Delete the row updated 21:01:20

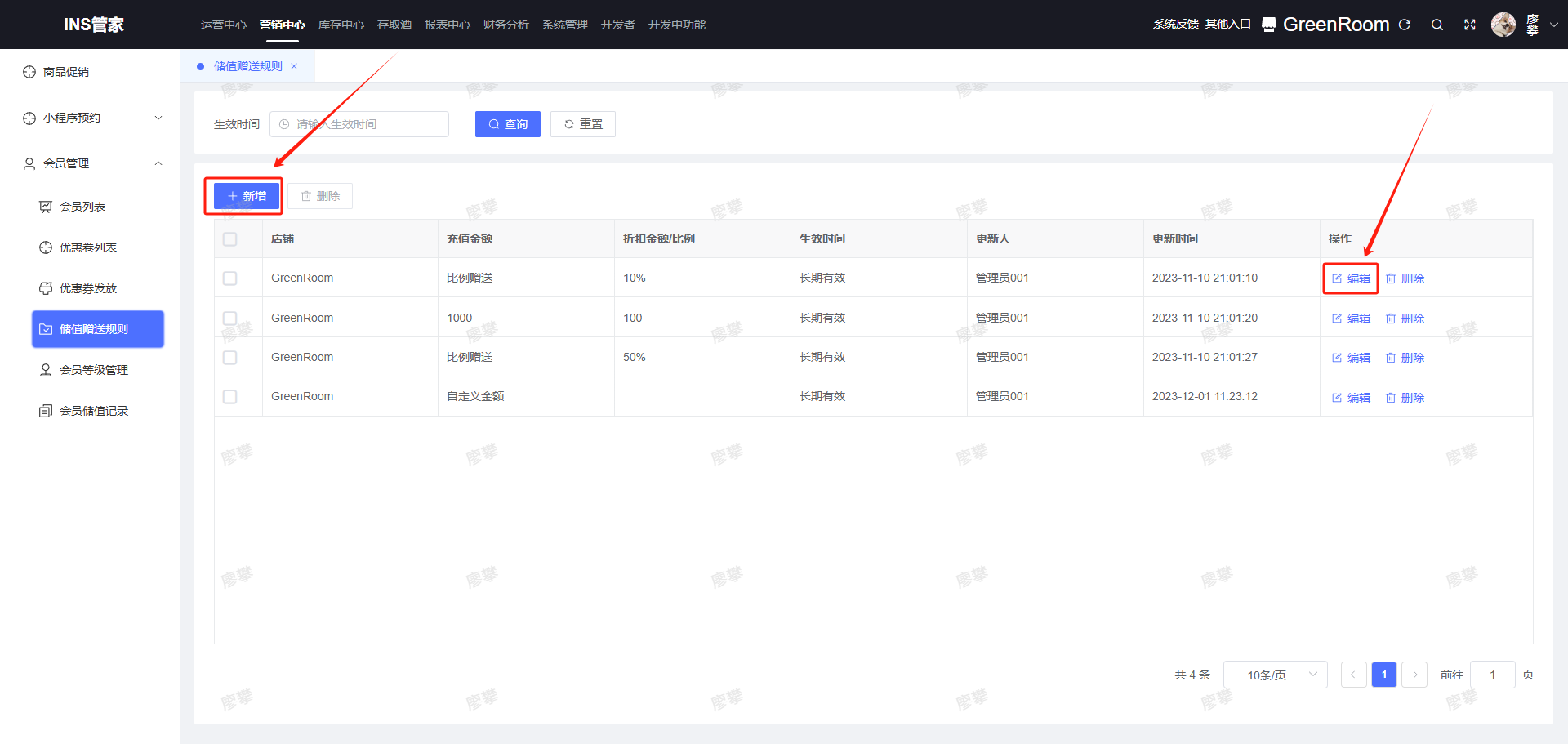(1405, 319)
